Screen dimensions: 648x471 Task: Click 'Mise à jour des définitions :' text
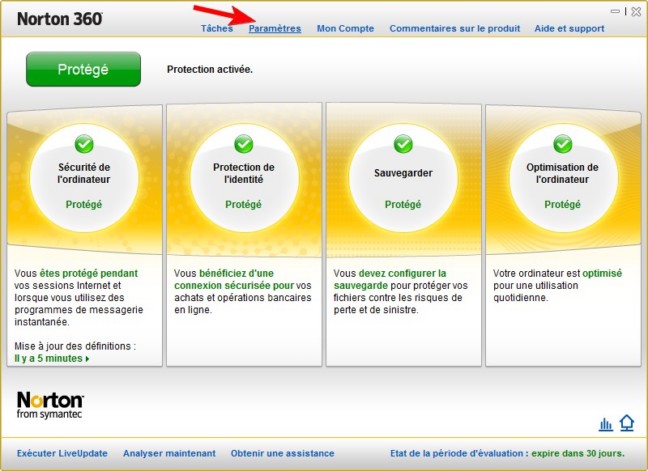click(75, 346)
